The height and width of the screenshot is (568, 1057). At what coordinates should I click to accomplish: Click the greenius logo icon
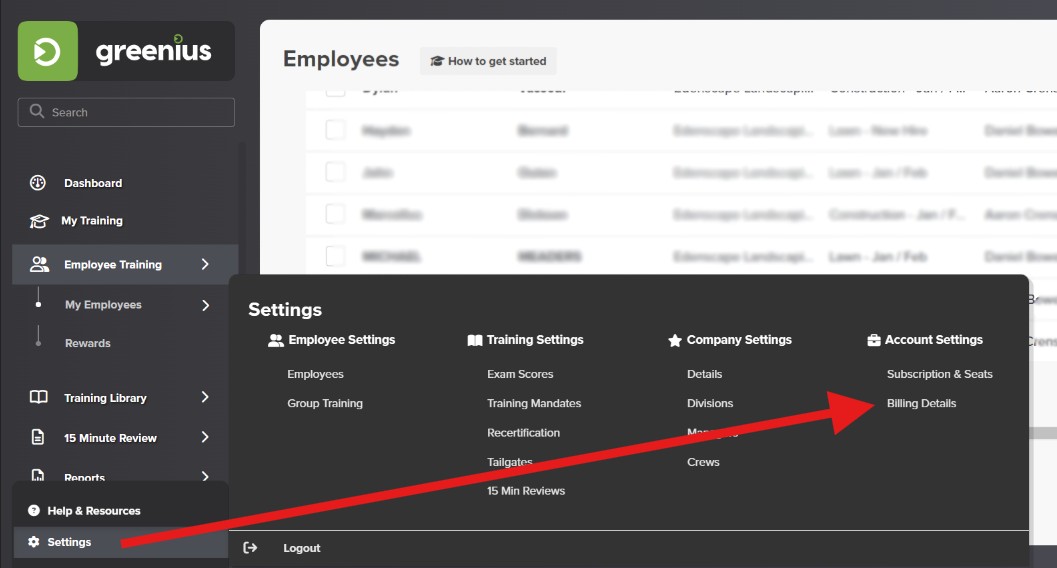coord(47,51)
